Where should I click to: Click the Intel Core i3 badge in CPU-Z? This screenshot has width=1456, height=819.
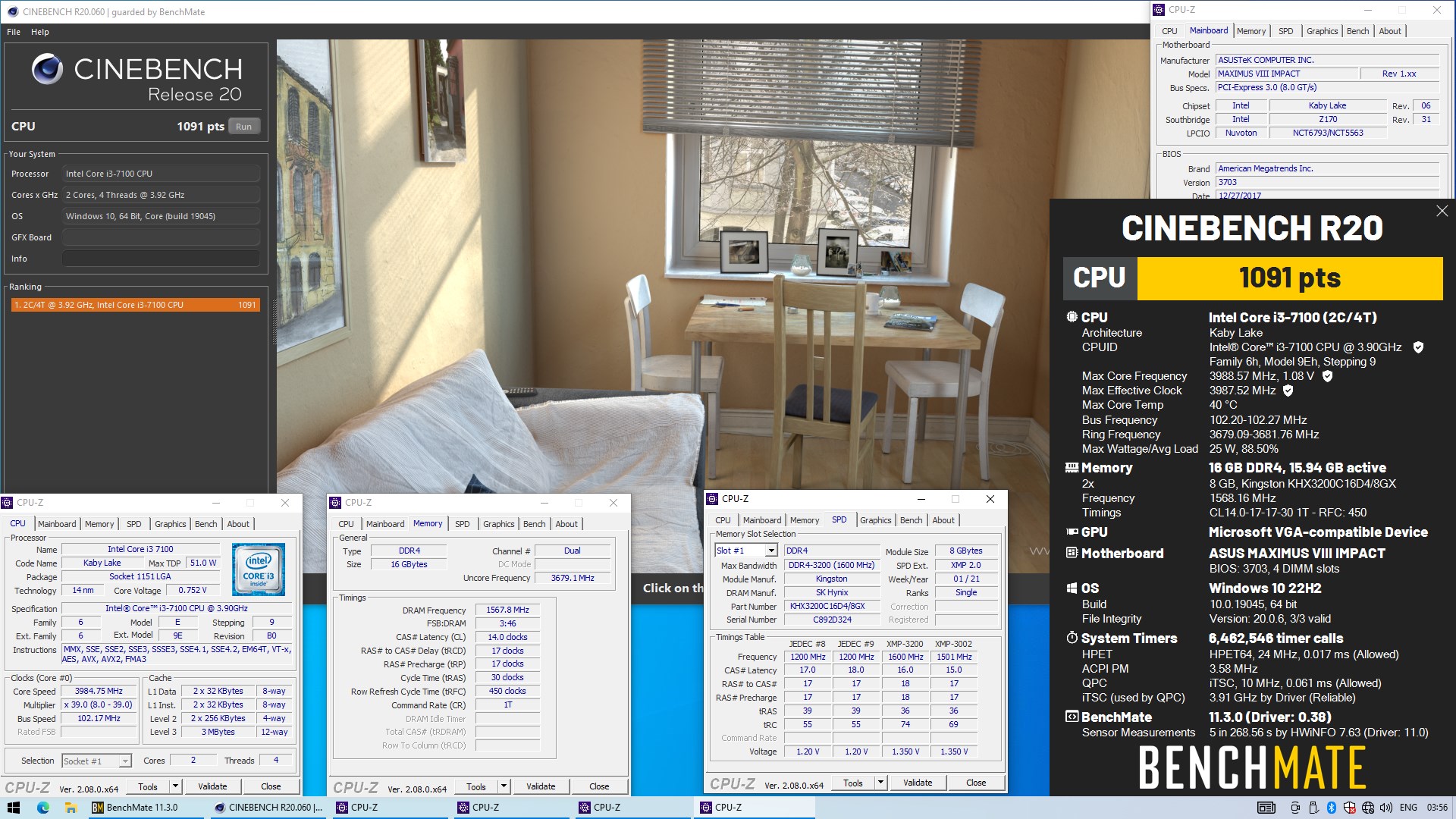click(x=259, y=569)
